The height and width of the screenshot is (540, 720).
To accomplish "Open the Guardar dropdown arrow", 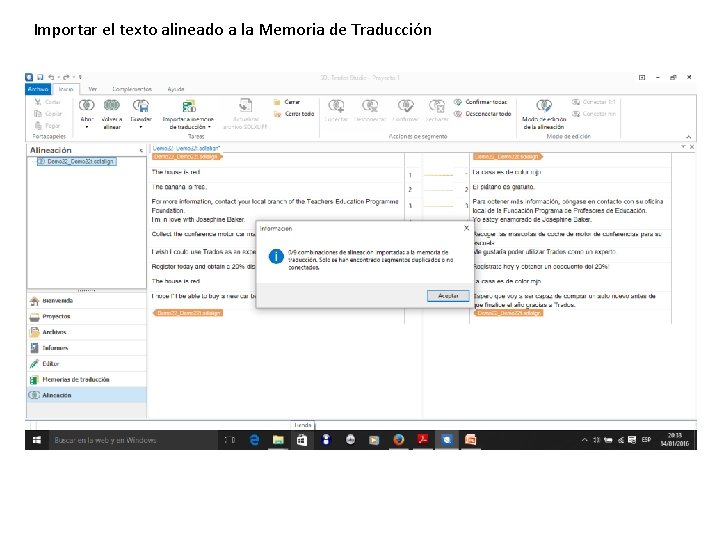I will point(141,127).
